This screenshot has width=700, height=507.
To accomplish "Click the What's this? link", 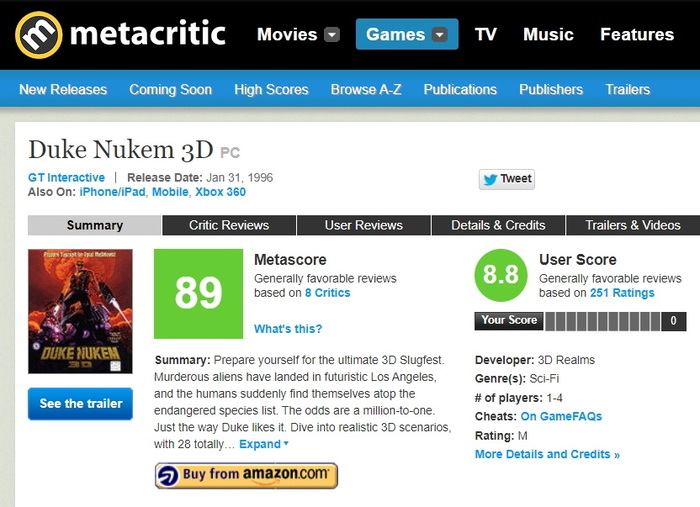I will pyautogui.click(x=288, y=329).
